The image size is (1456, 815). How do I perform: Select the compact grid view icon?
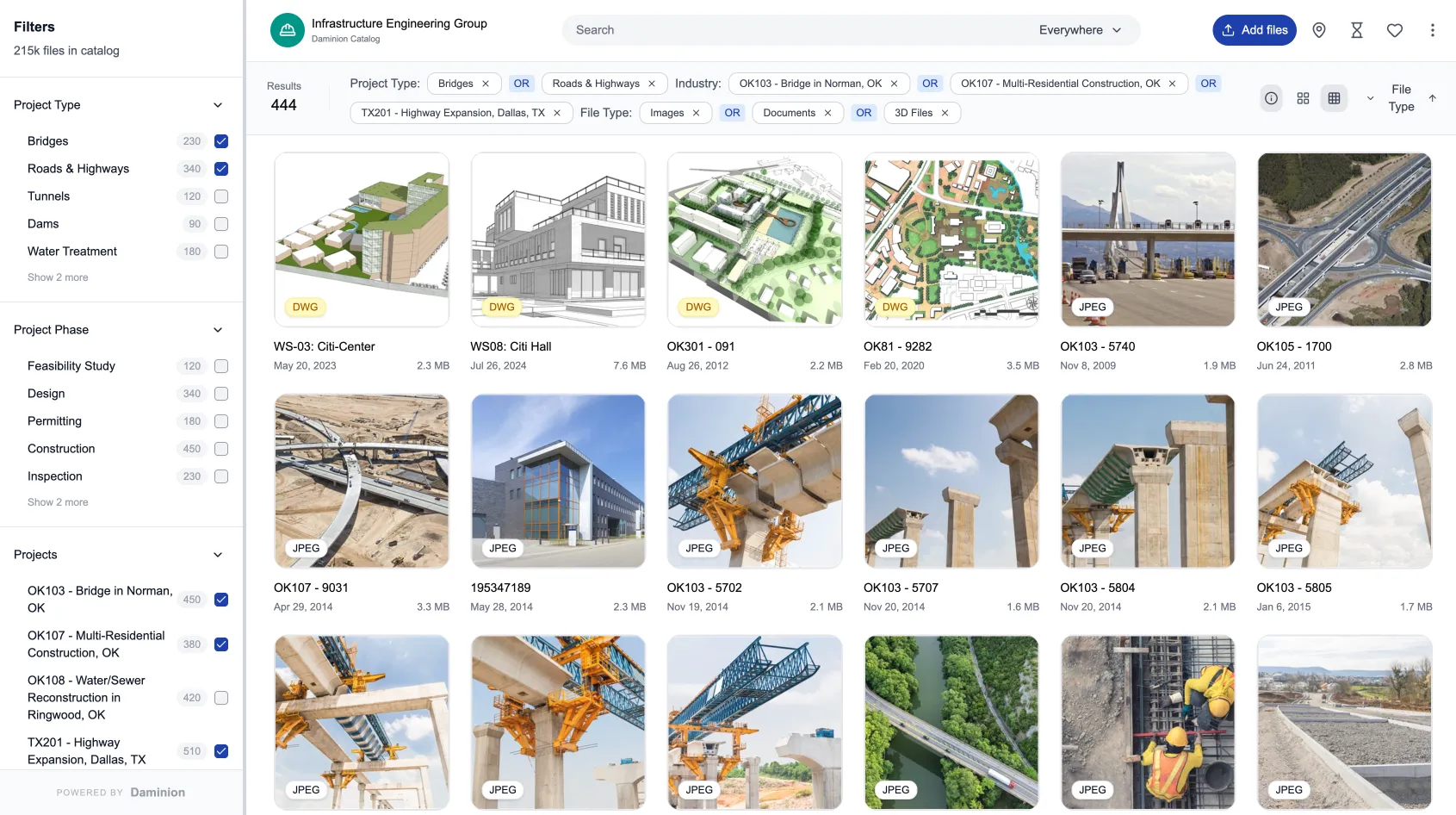pyautogui.click(x=1334, y=98)
